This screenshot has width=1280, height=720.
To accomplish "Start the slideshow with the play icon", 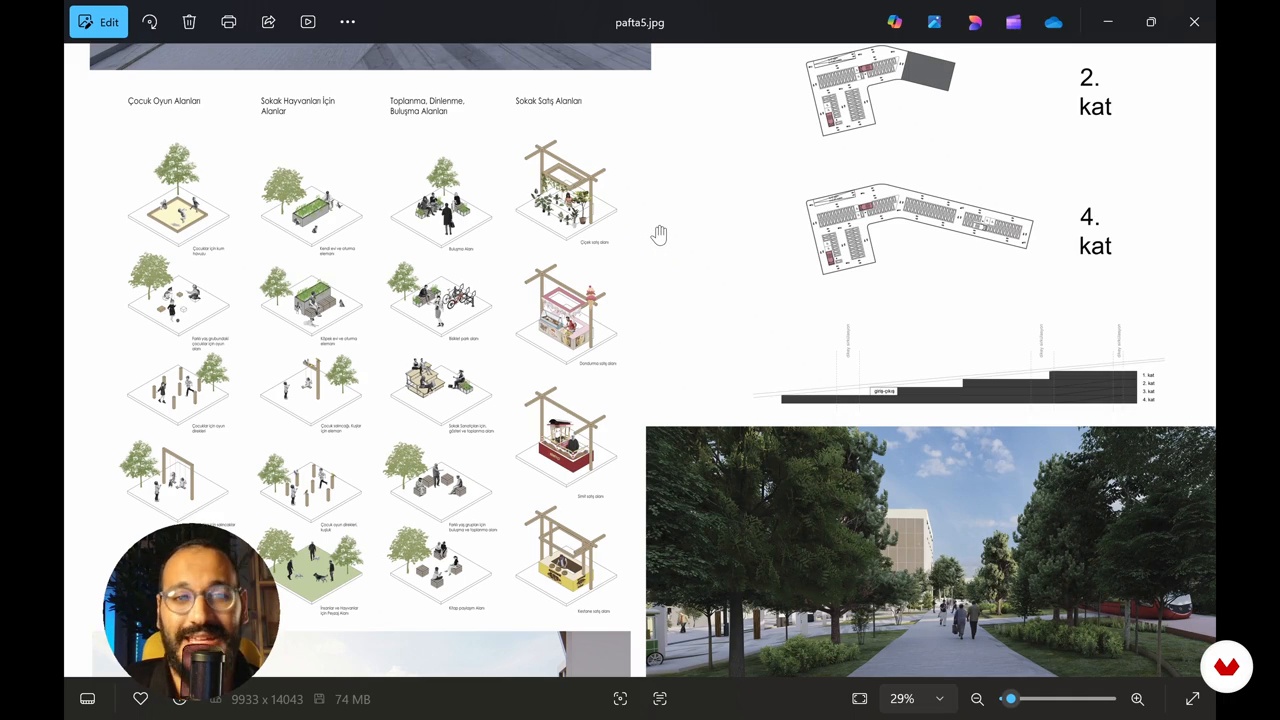I will pos(308,22).
